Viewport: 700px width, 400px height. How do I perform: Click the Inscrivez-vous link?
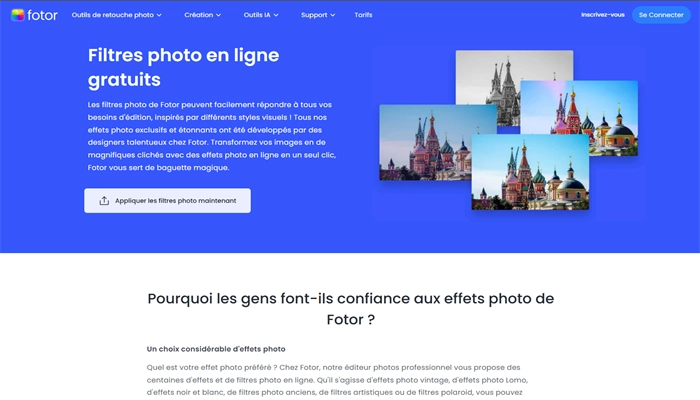(x=603, y=15)
